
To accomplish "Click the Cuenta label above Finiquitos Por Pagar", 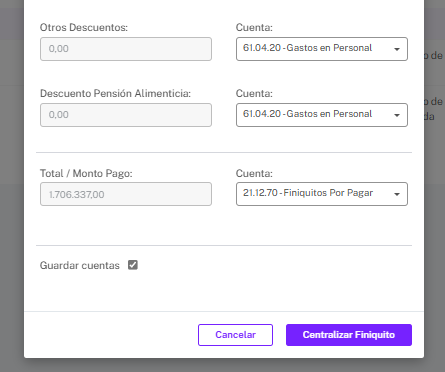I will tap(254, 173).
